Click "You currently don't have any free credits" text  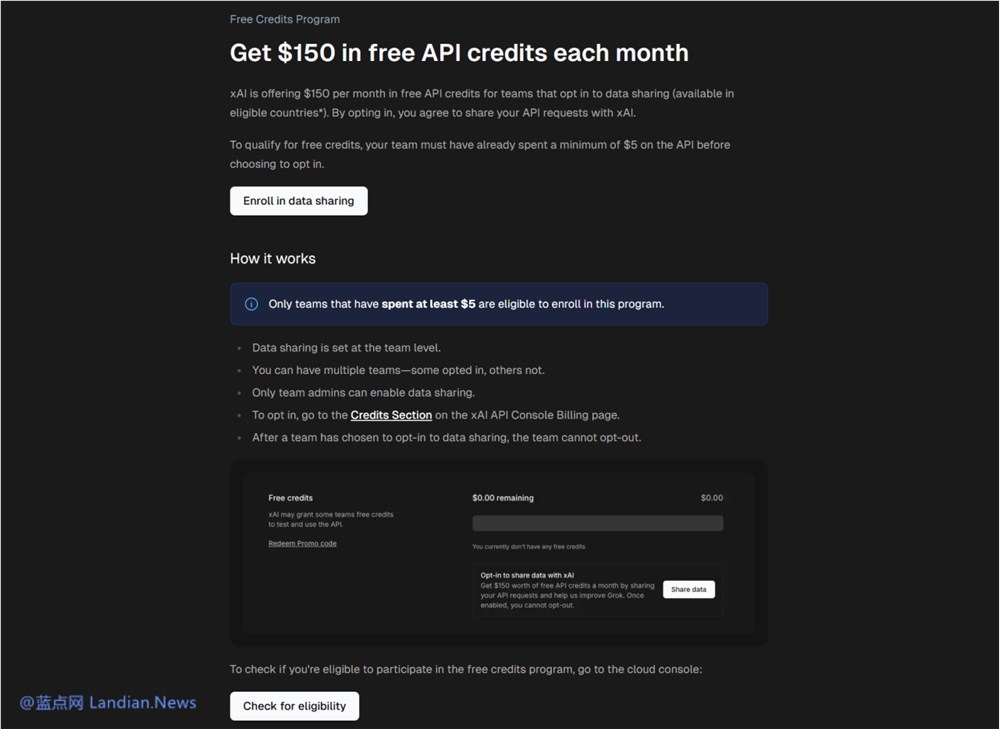tap(528, 547)
